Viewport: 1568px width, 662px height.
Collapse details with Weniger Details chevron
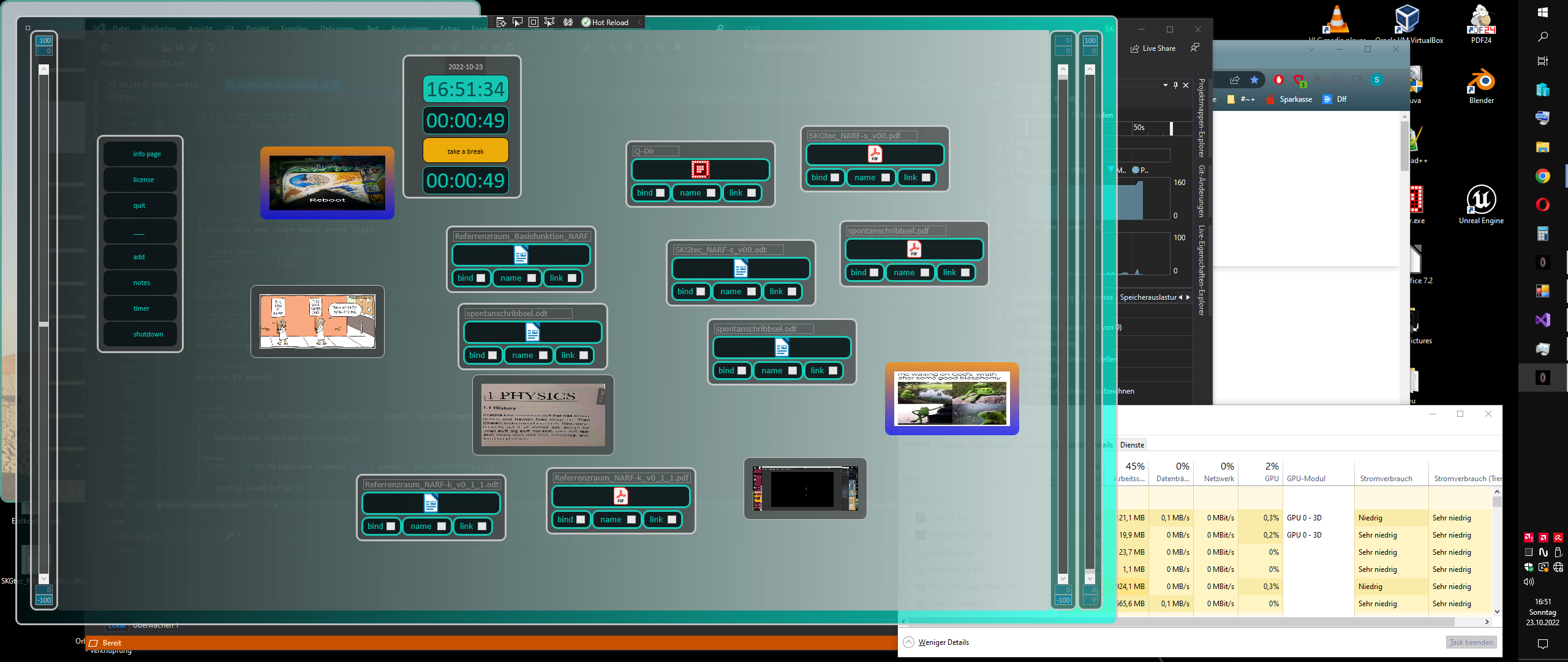(x=909, y=642)
